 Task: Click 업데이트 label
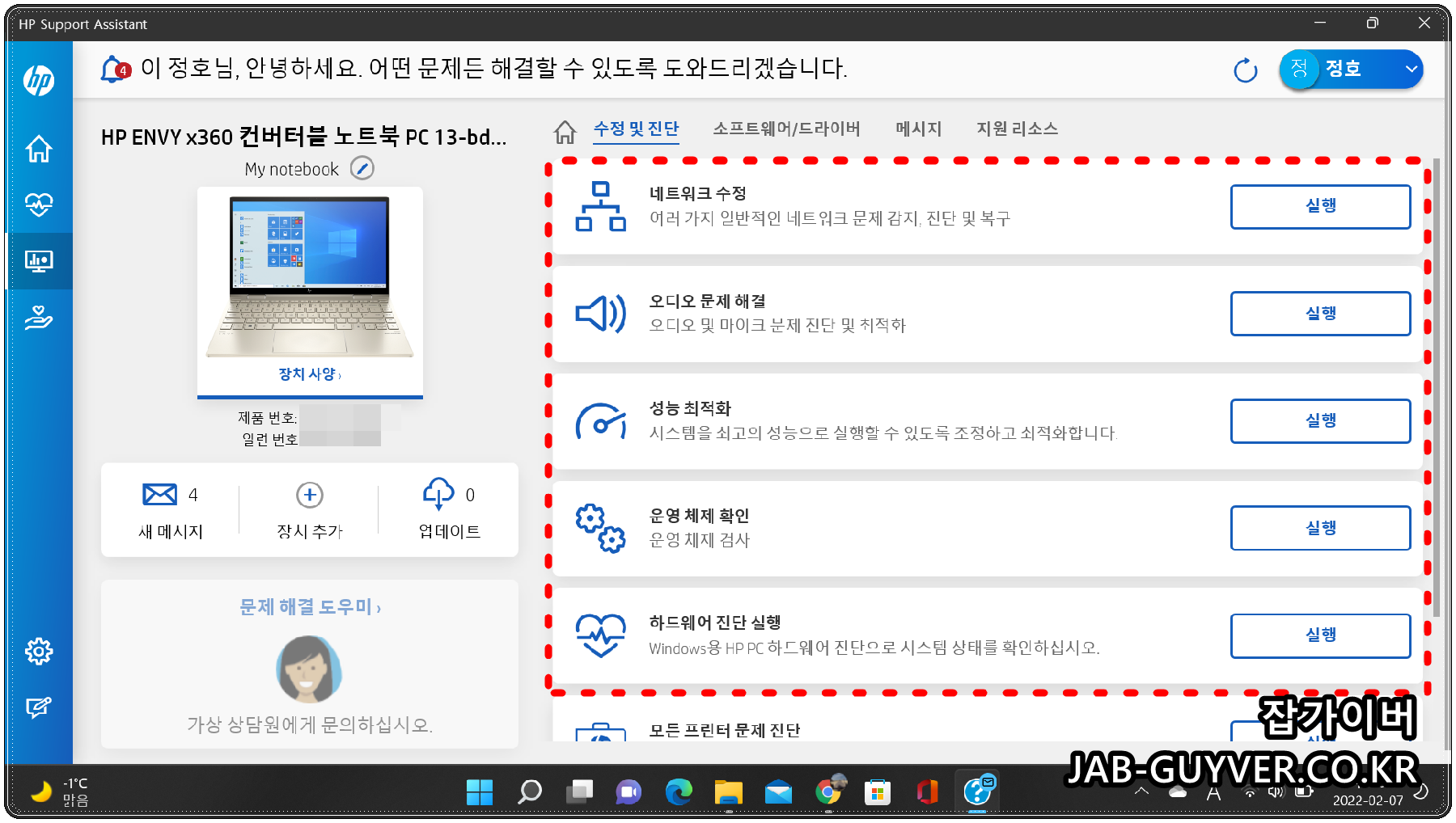(x=449, y=531)
